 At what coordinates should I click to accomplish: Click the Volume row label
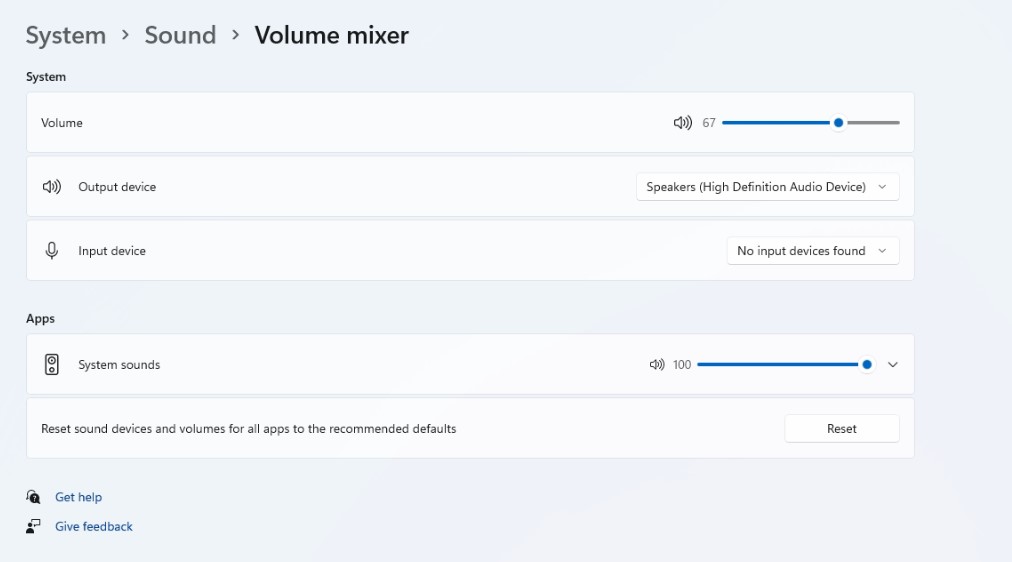tap(62, 123)
